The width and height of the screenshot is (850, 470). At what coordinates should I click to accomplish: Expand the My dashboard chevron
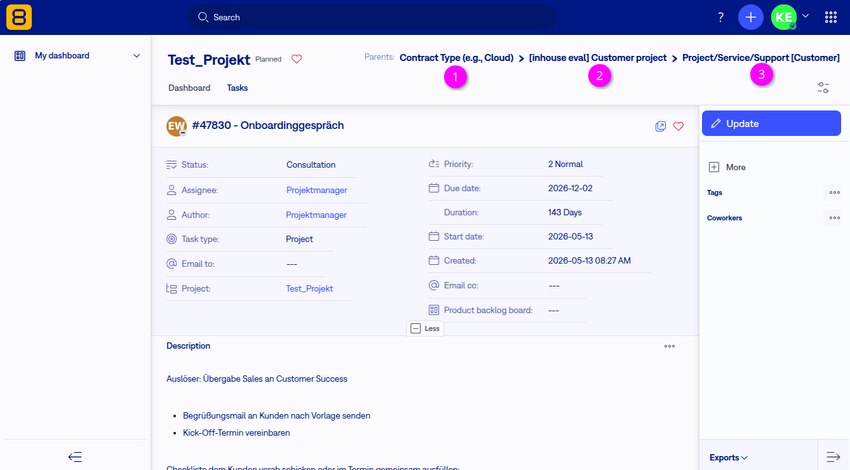coord(137,55)
